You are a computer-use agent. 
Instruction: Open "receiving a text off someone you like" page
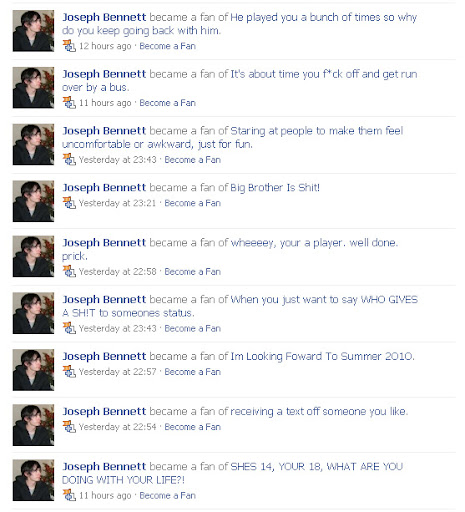[319, 411]
